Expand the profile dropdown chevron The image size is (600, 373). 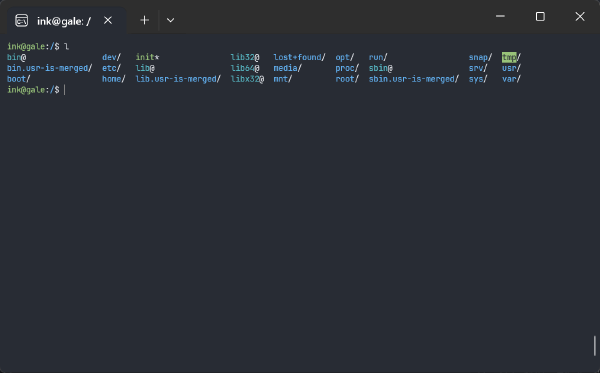click(x=170, y=20)
